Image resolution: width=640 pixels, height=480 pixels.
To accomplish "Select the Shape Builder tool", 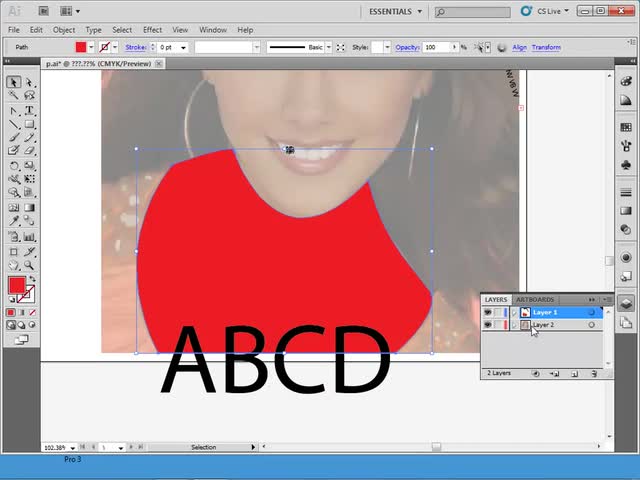I will click(x=13, y=192).
